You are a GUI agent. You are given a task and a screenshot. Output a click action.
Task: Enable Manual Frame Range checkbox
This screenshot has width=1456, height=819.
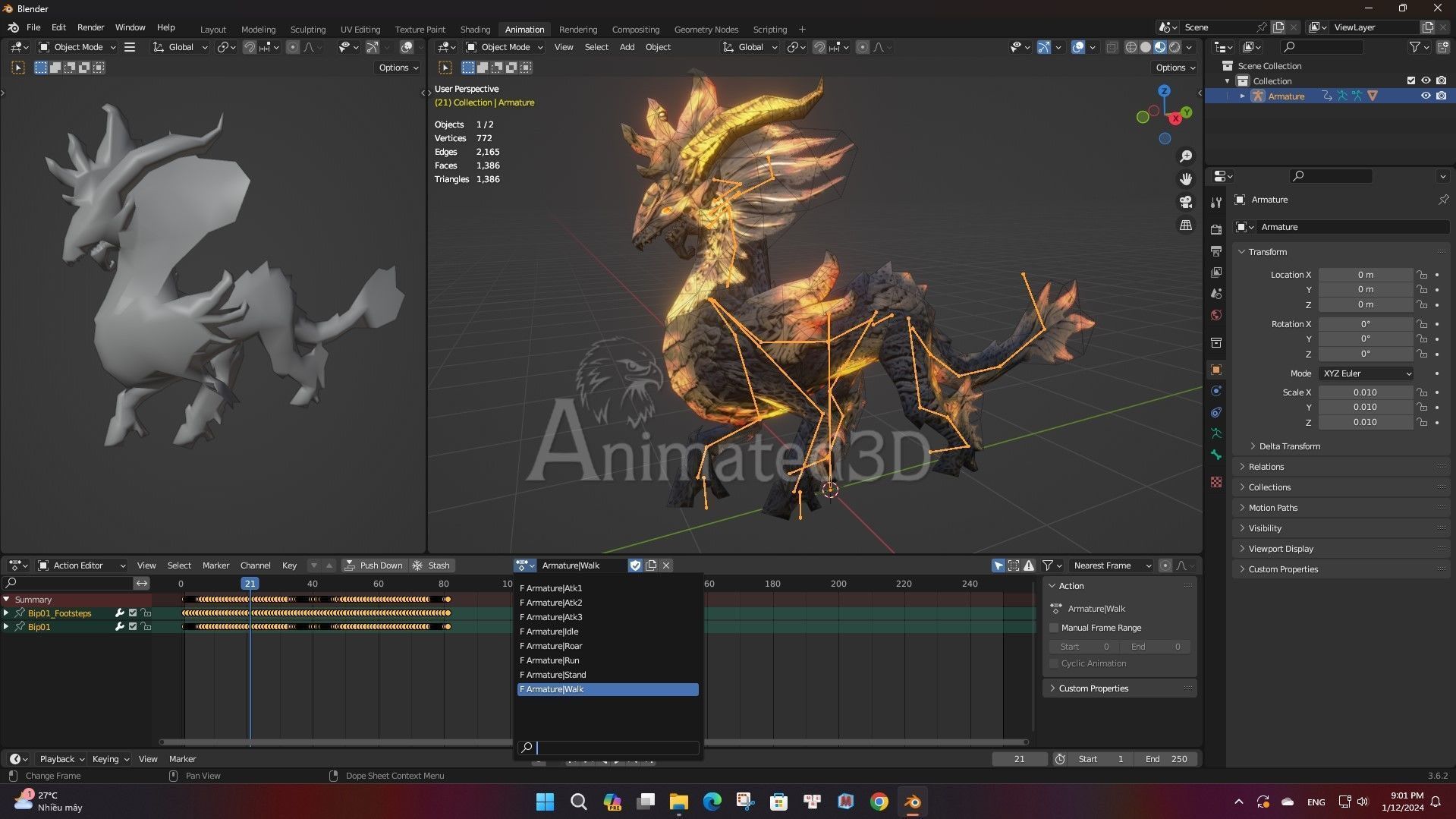pyautogui.click(x=1054, y=628)
